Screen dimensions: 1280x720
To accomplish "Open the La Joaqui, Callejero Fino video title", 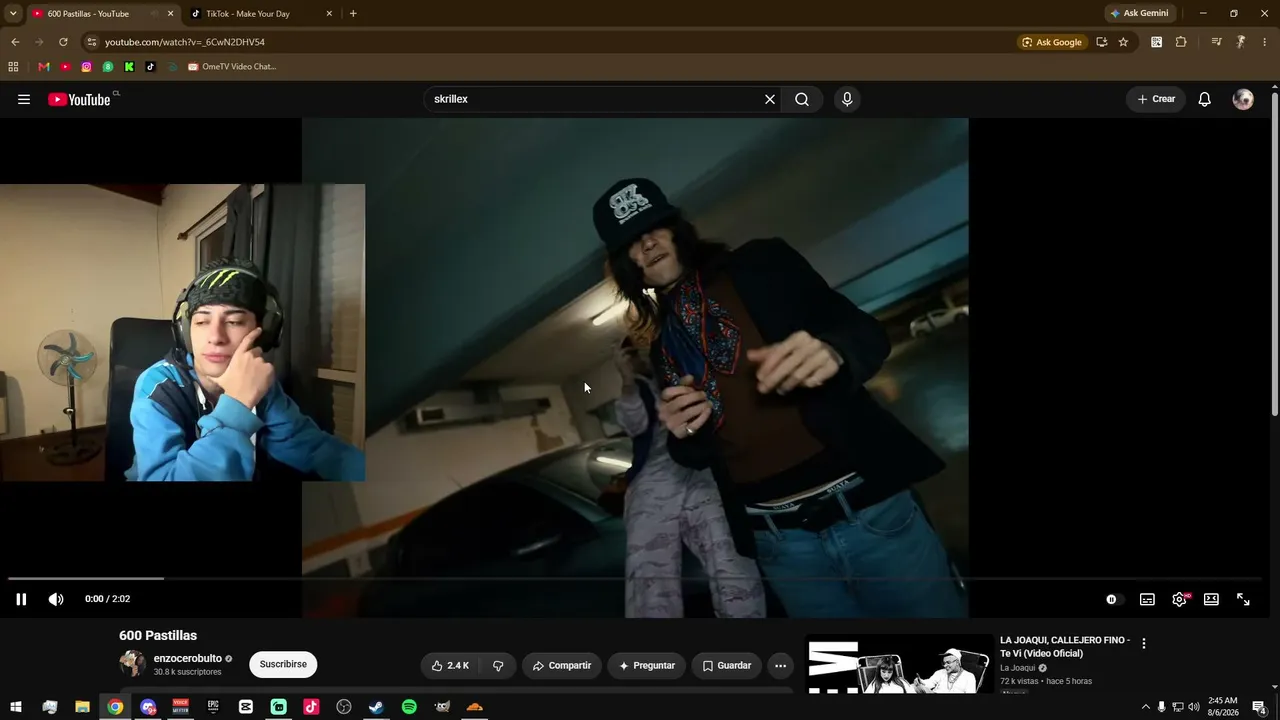I will [1065, 647].
